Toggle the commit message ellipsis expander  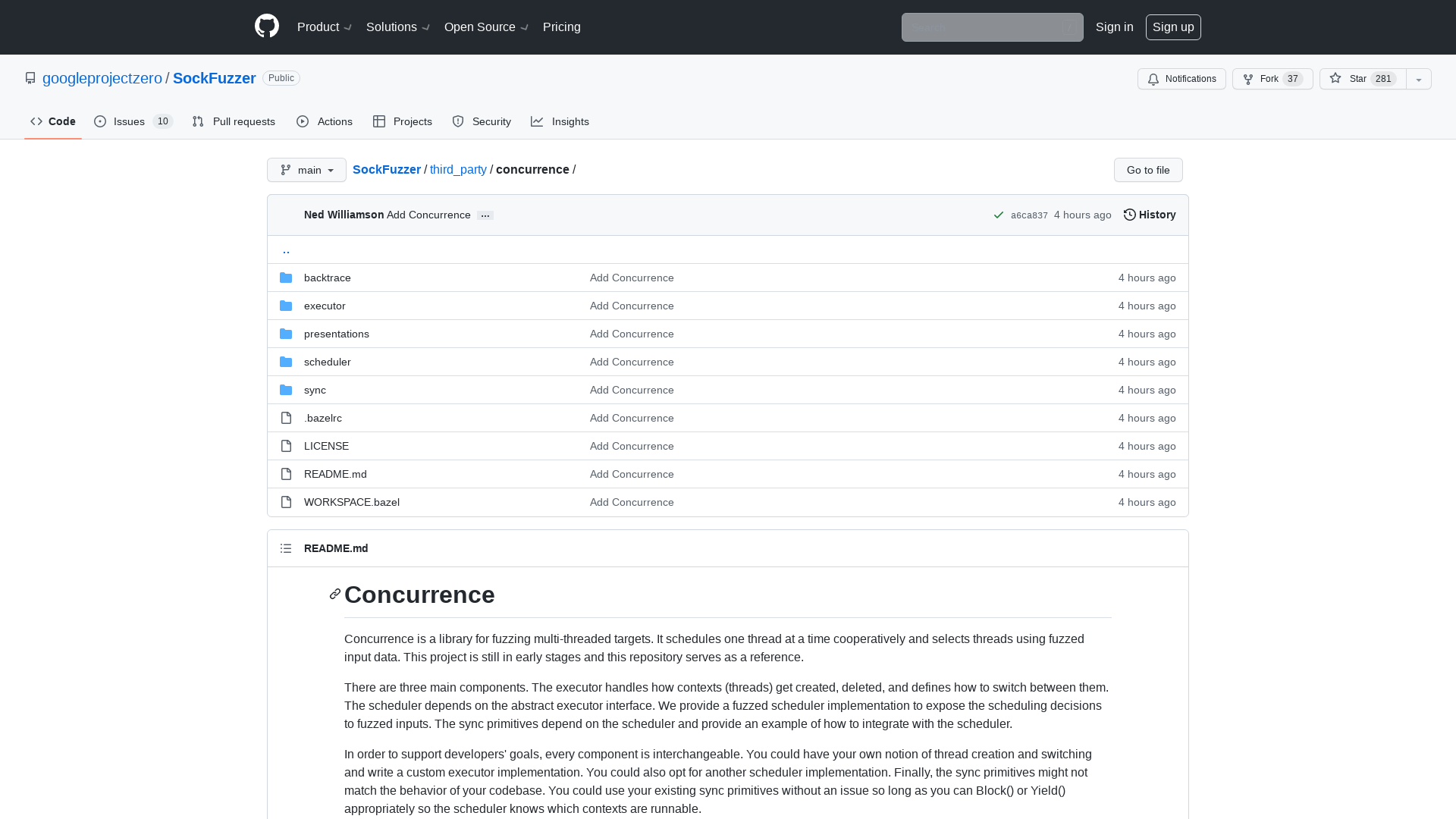[485, 215]
